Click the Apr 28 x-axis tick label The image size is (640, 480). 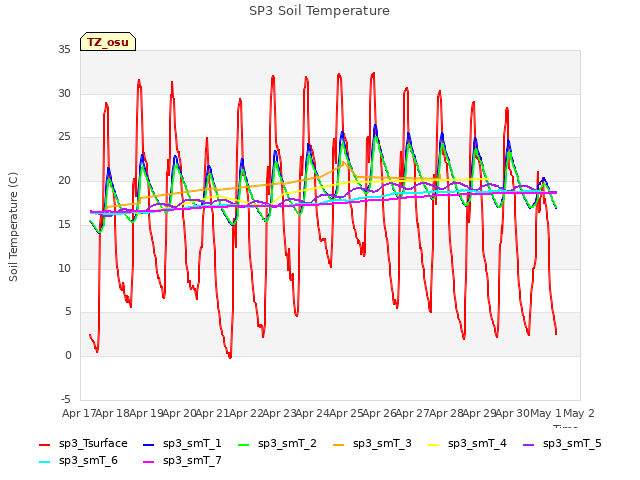[x=446, y=413]
